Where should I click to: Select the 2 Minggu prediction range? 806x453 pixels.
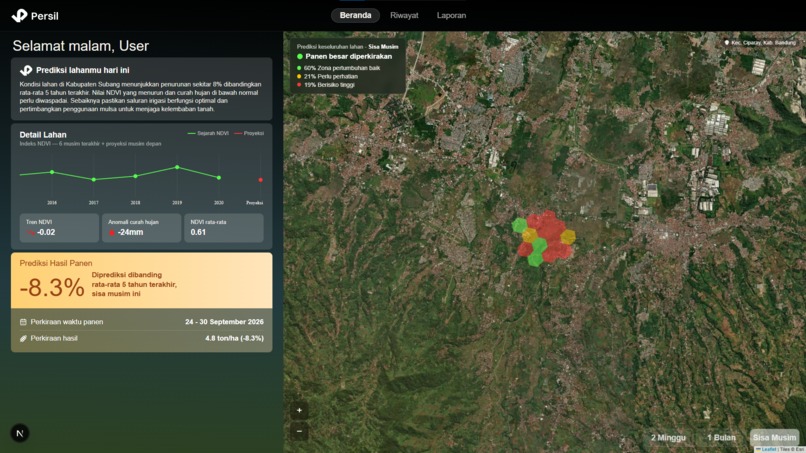(x=668, y=438)
